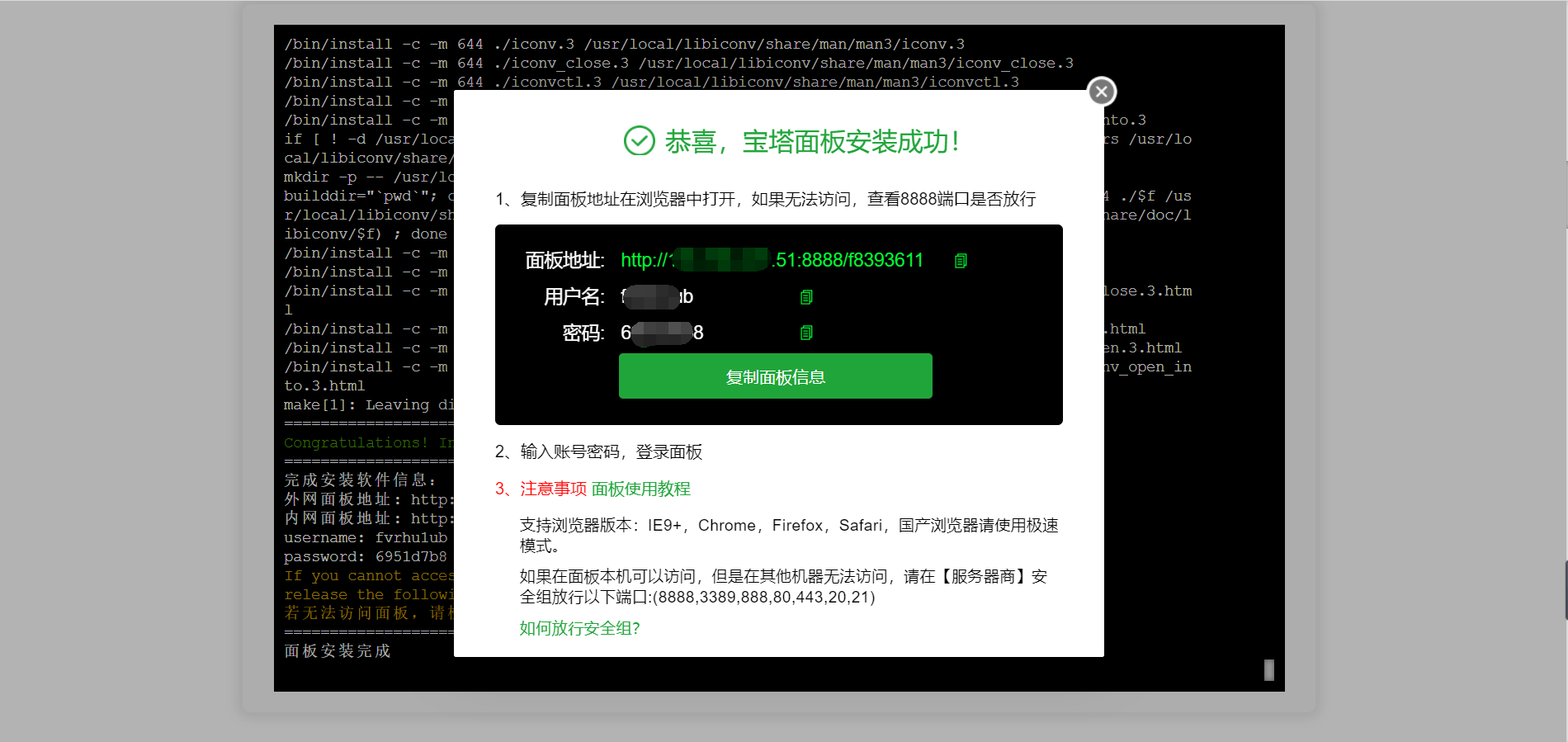This screenshot has height=742, width=1568.
Task: Click the green Congratulations! terminal line
Action: (369, 442)
